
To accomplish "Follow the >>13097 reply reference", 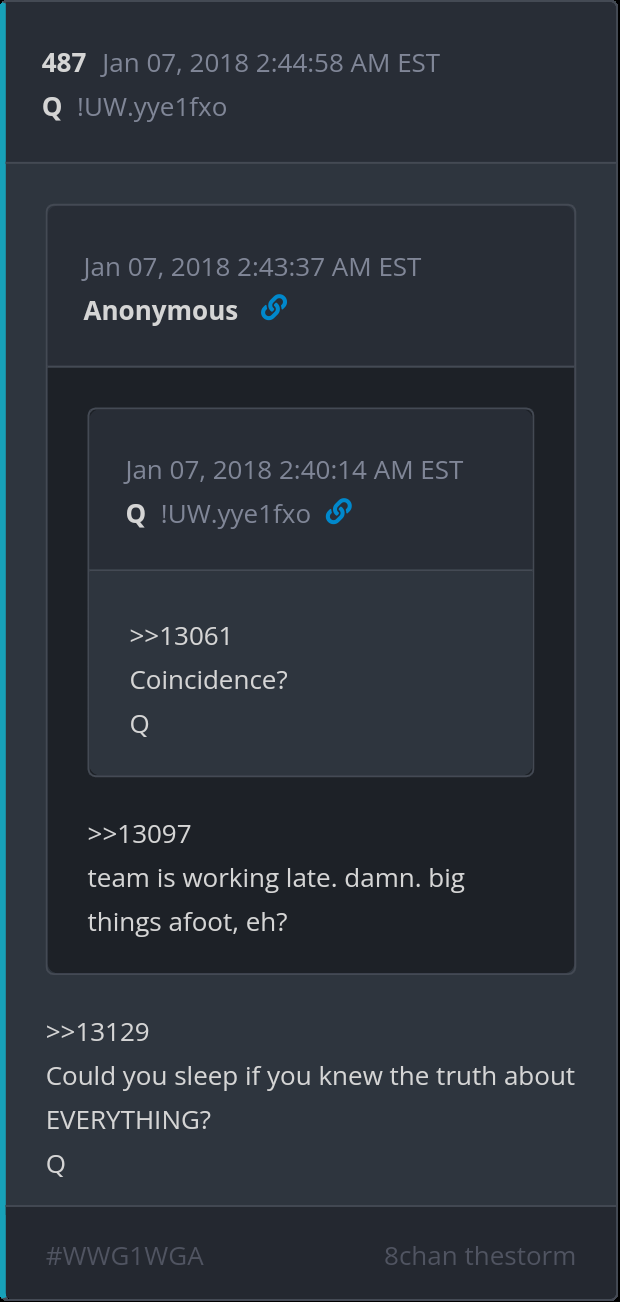I will [139, 833].
